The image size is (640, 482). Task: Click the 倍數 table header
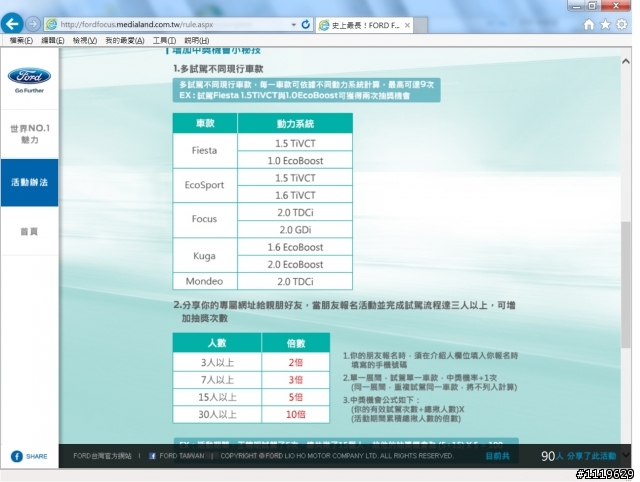[x=296, y=343]
